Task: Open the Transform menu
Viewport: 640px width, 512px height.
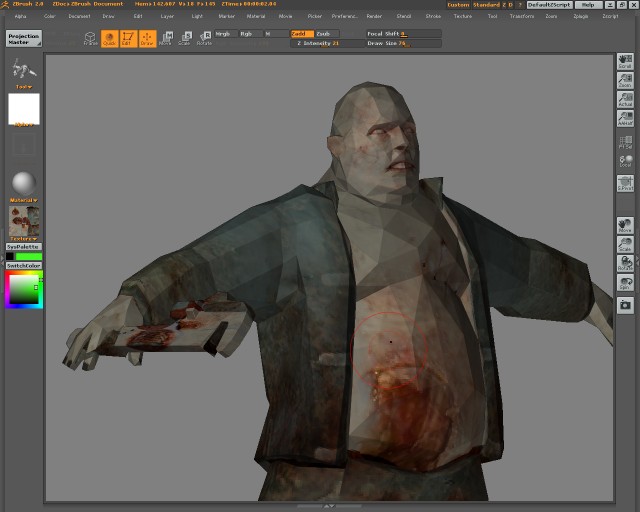Action: point(522,16)
